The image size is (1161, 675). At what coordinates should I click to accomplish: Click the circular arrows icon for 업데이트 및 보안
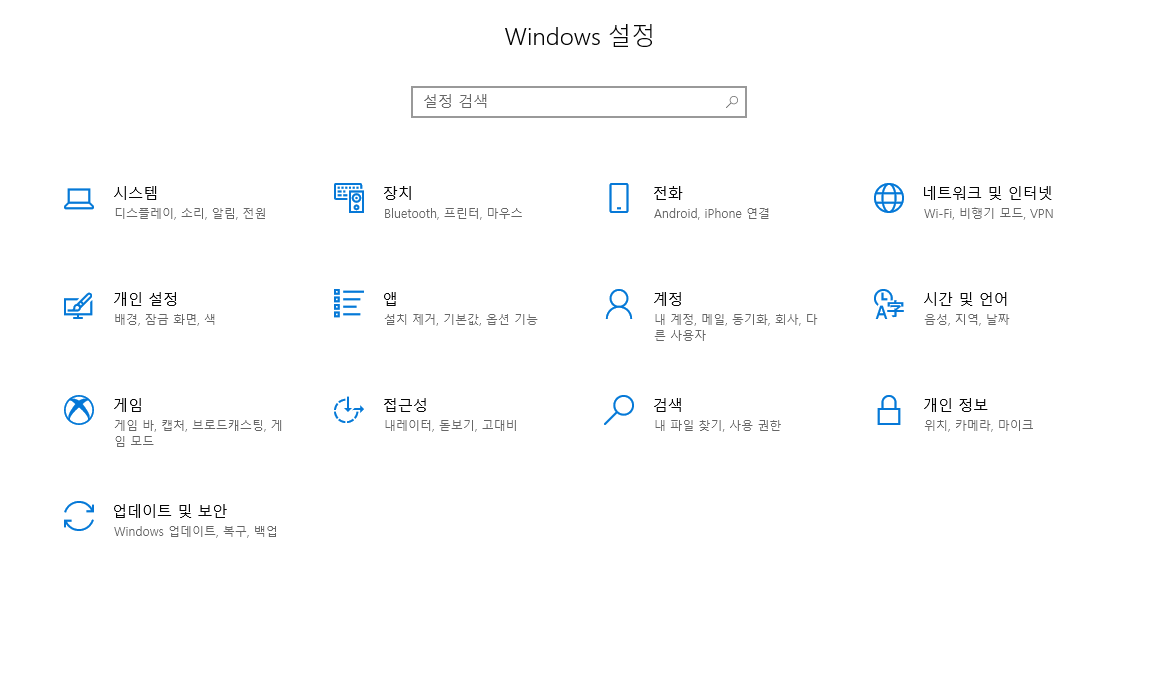pos(78,516)
